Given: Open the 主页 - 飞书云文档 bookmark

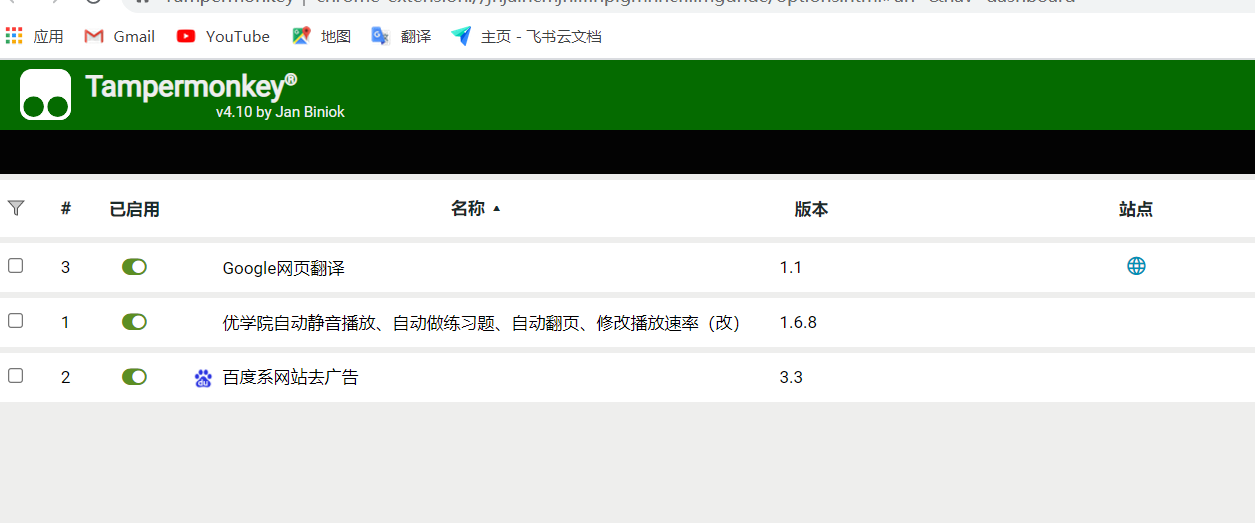Looking at the screenshot, I should point(526,36).
